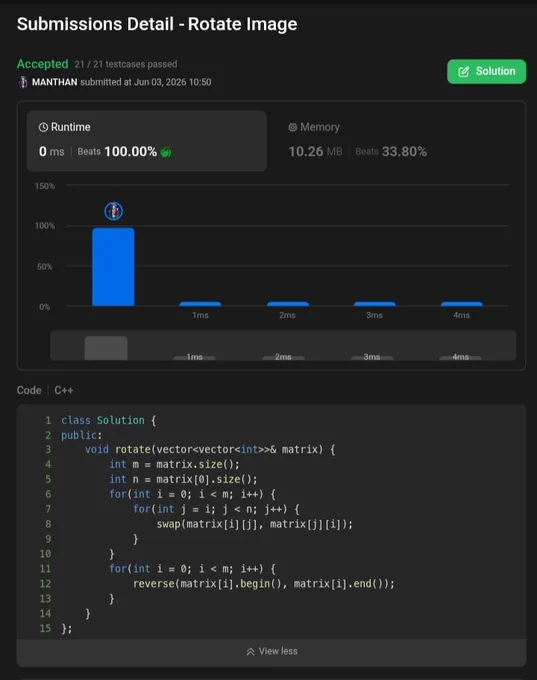Select the 1ms bar in chart
This screenshot has width=537, height=680.
pyautogui.click(x=200, y=304)
